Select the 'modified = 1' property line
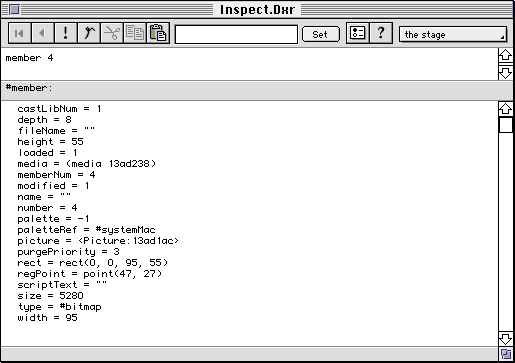Image resolution: width=515 pixels, height=363 pixels. (53, 186)
